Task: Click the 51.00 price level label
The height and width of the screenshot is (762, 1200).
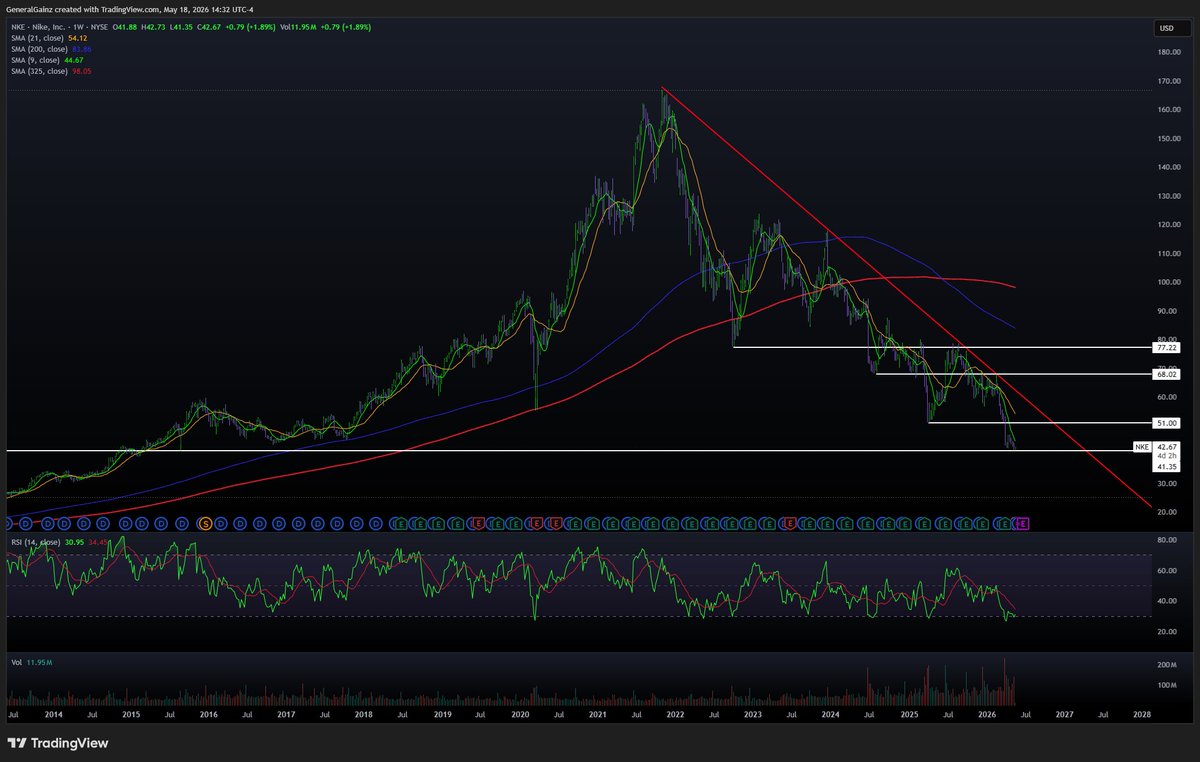Action: [1164, 423]
